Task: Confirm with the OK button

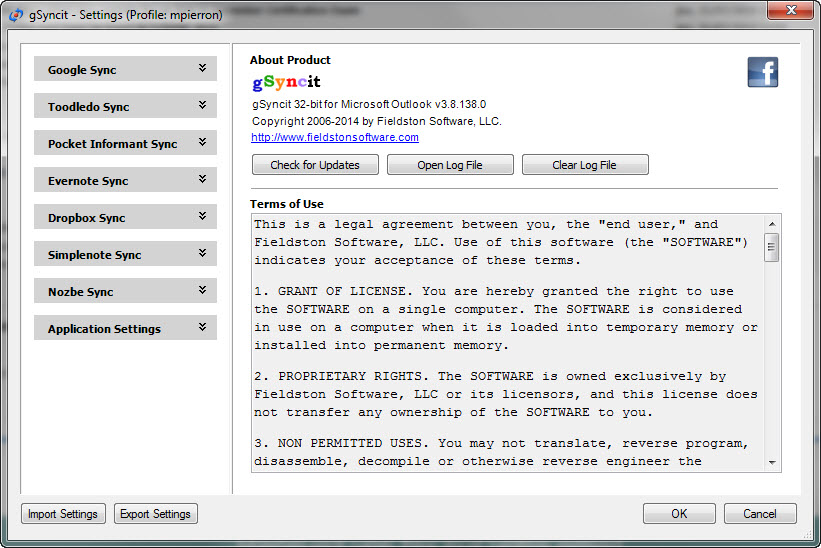Action: tap(679, 514)
